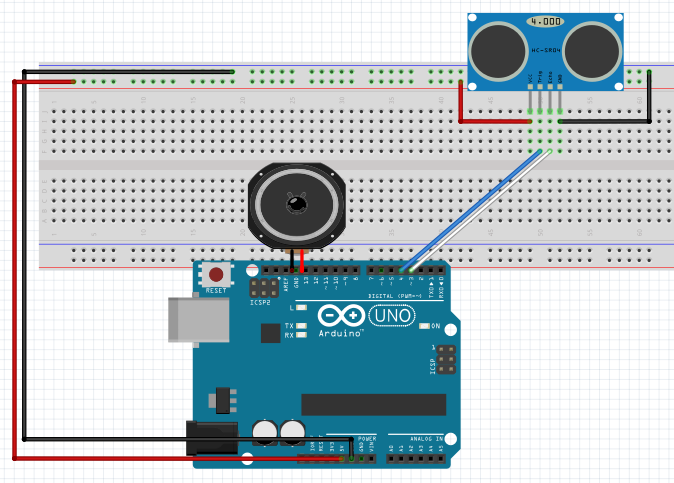Select the blue wire to the sensor
This screenshot has width=674, height=483.
[470, 210]
